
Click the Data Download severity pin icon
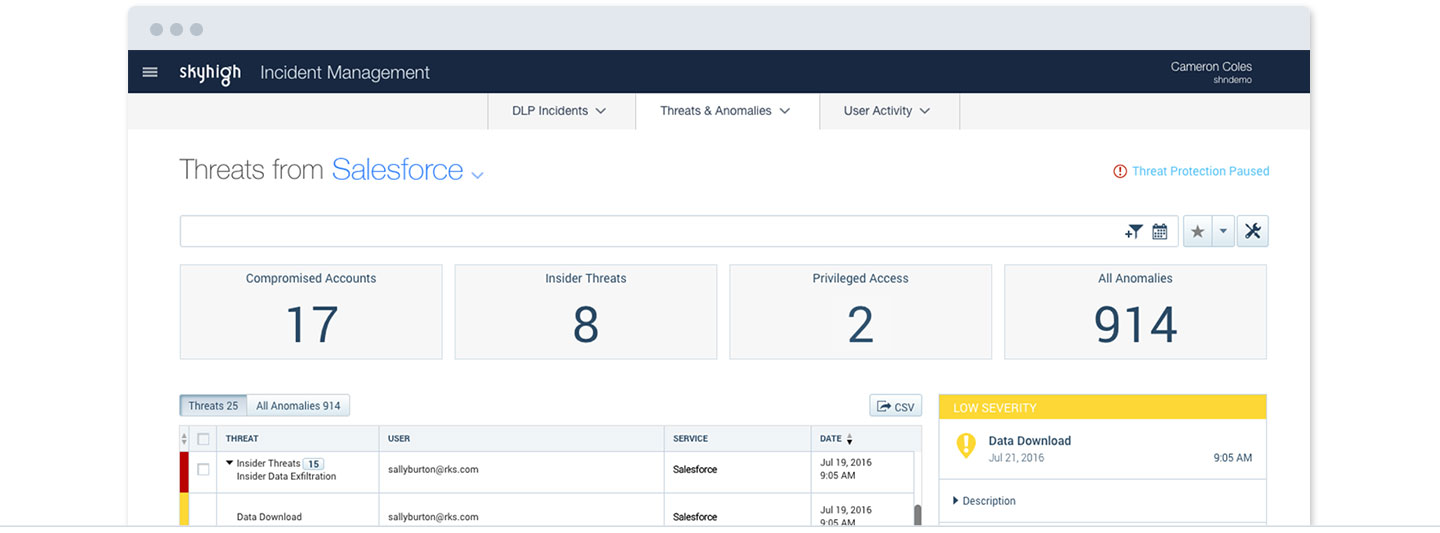point(965,445)
